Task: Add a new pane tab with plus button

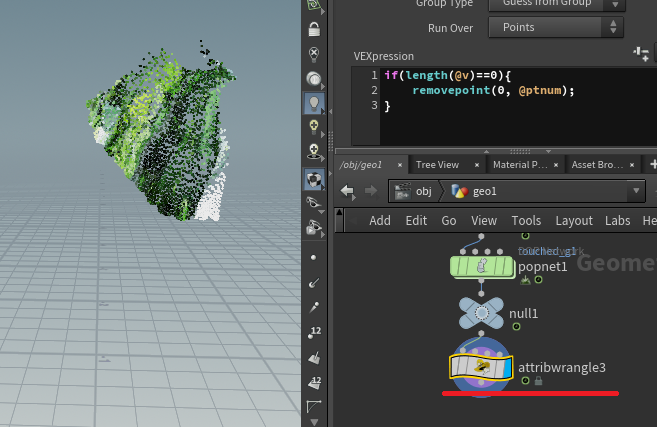Action: tap(653, 164)
